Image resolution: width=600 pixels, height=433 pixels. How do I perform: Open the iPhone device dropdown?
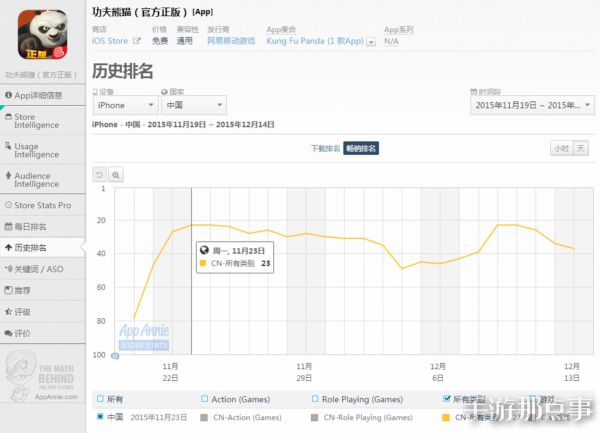pyautogui.click(x=126, y=105)
